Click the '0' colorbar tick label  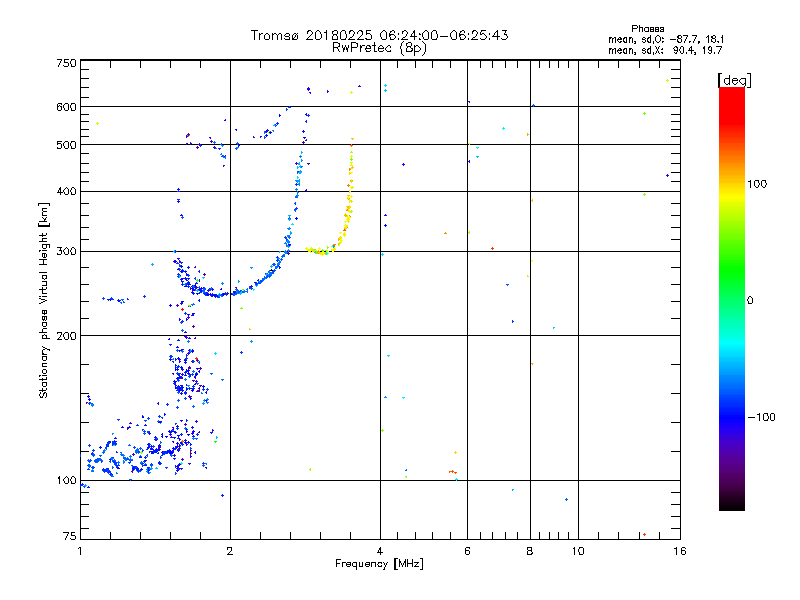[x=750, y=301]
